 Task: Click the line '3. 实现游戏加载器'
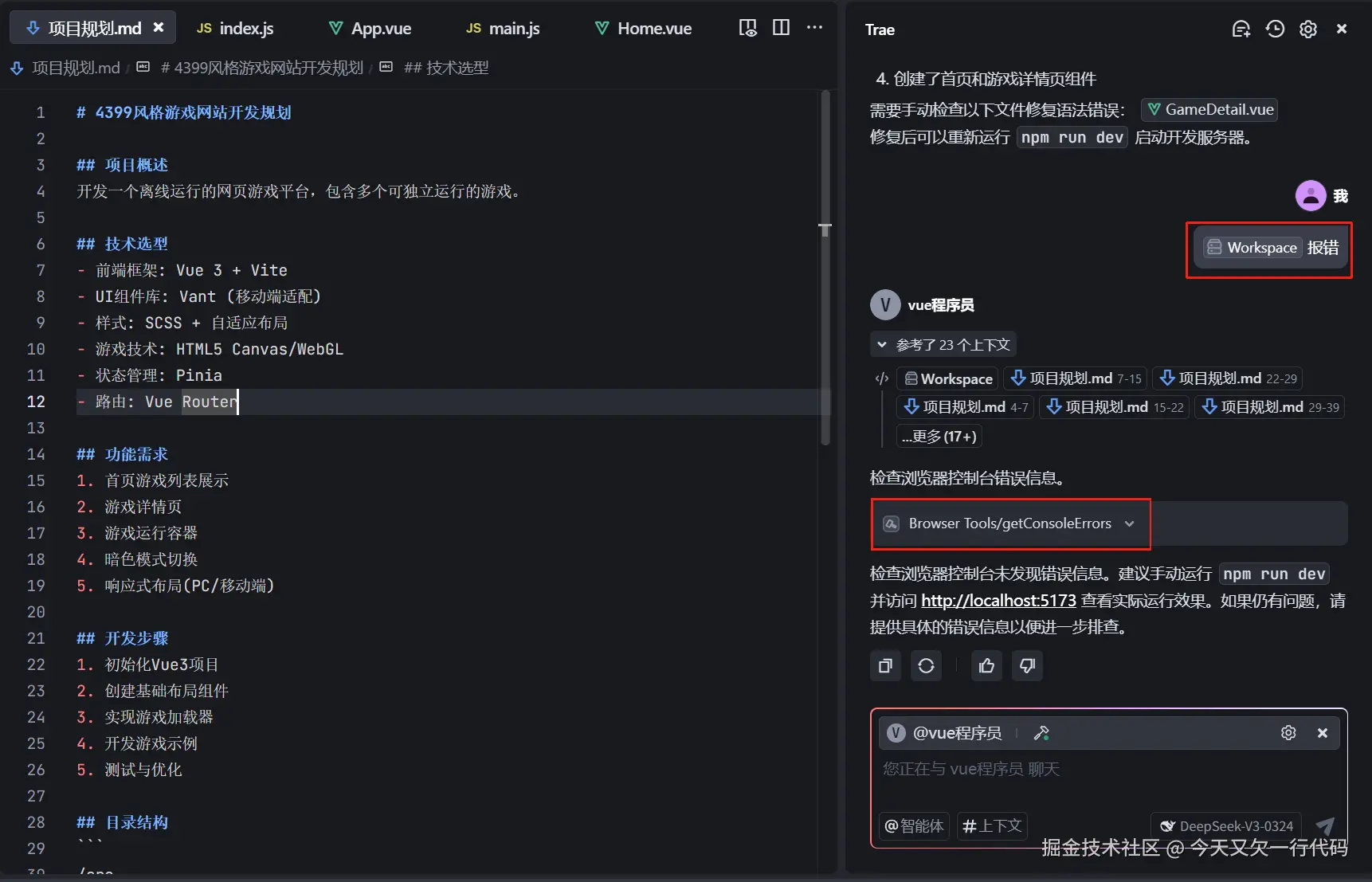[145, 717]
